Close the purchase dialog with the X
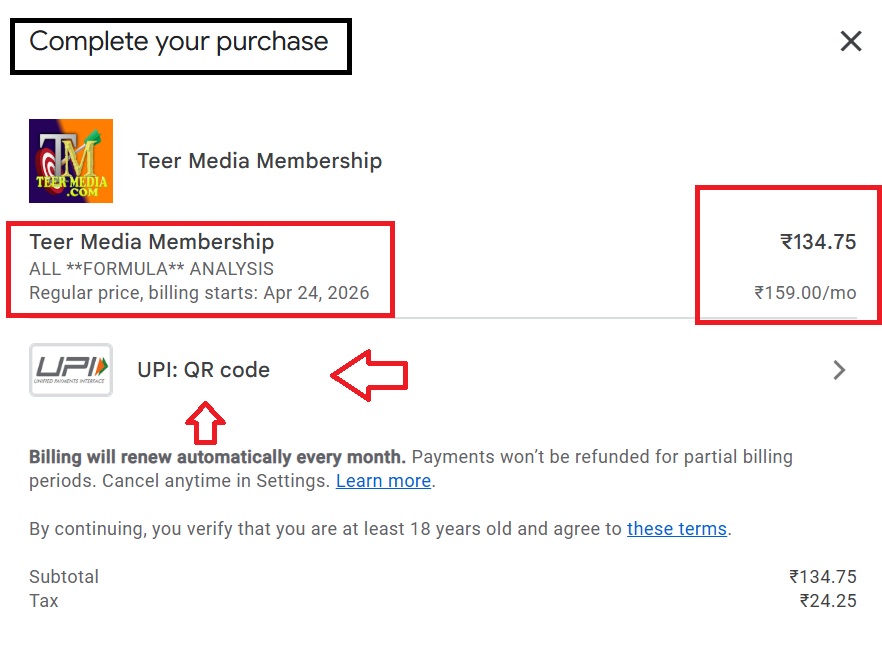882x670 pixels. [x=850, y=41]
